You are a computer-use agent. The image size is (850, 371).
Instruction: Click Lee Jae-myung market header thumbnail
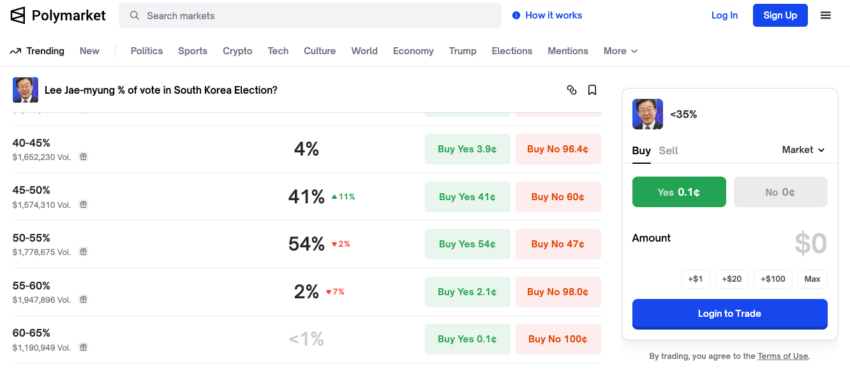coord(25,90)
